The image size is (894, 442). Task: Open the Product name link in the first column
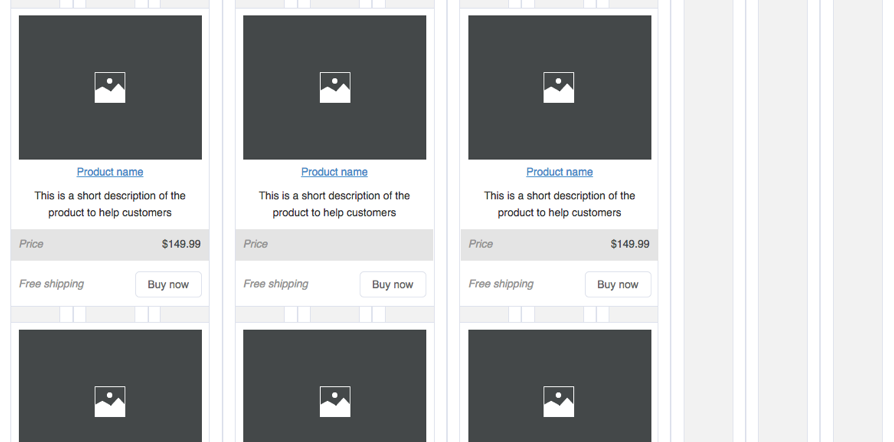[110, 172]
